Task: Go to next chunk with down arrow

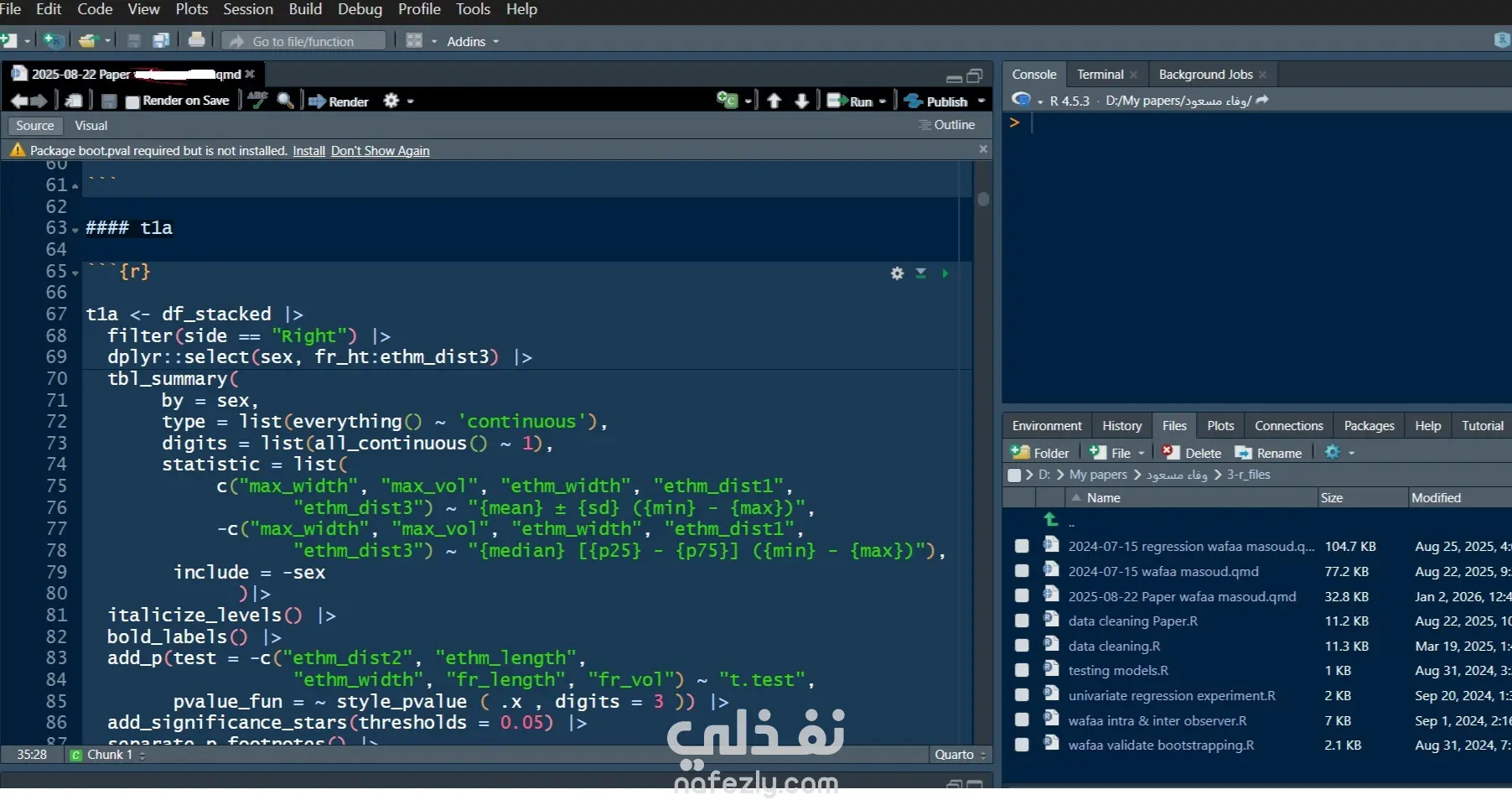Action: pyautogui.click(x=802, y=101)
